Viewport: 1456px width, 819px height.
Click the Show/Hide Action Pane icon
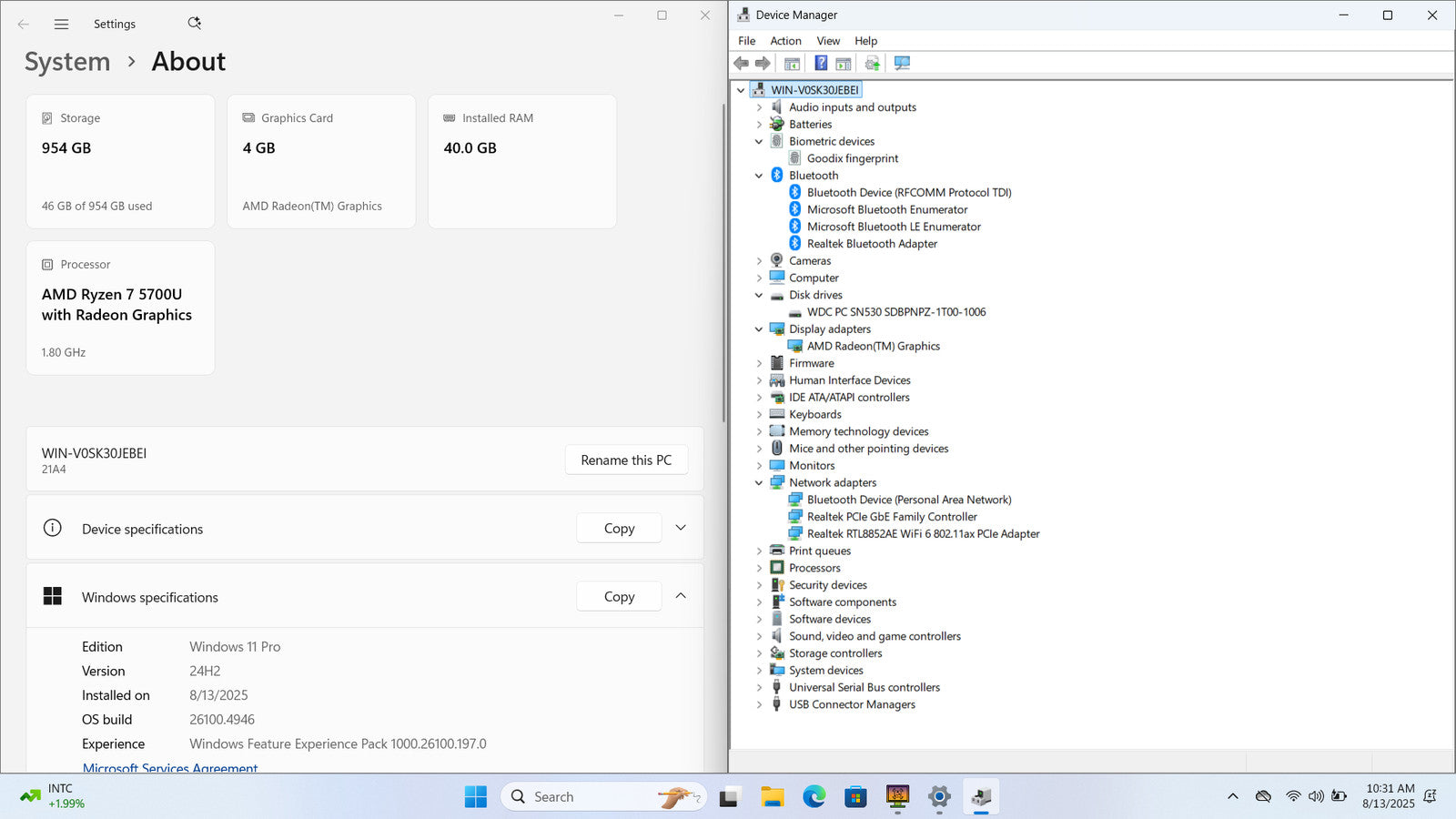pos(844,63)
